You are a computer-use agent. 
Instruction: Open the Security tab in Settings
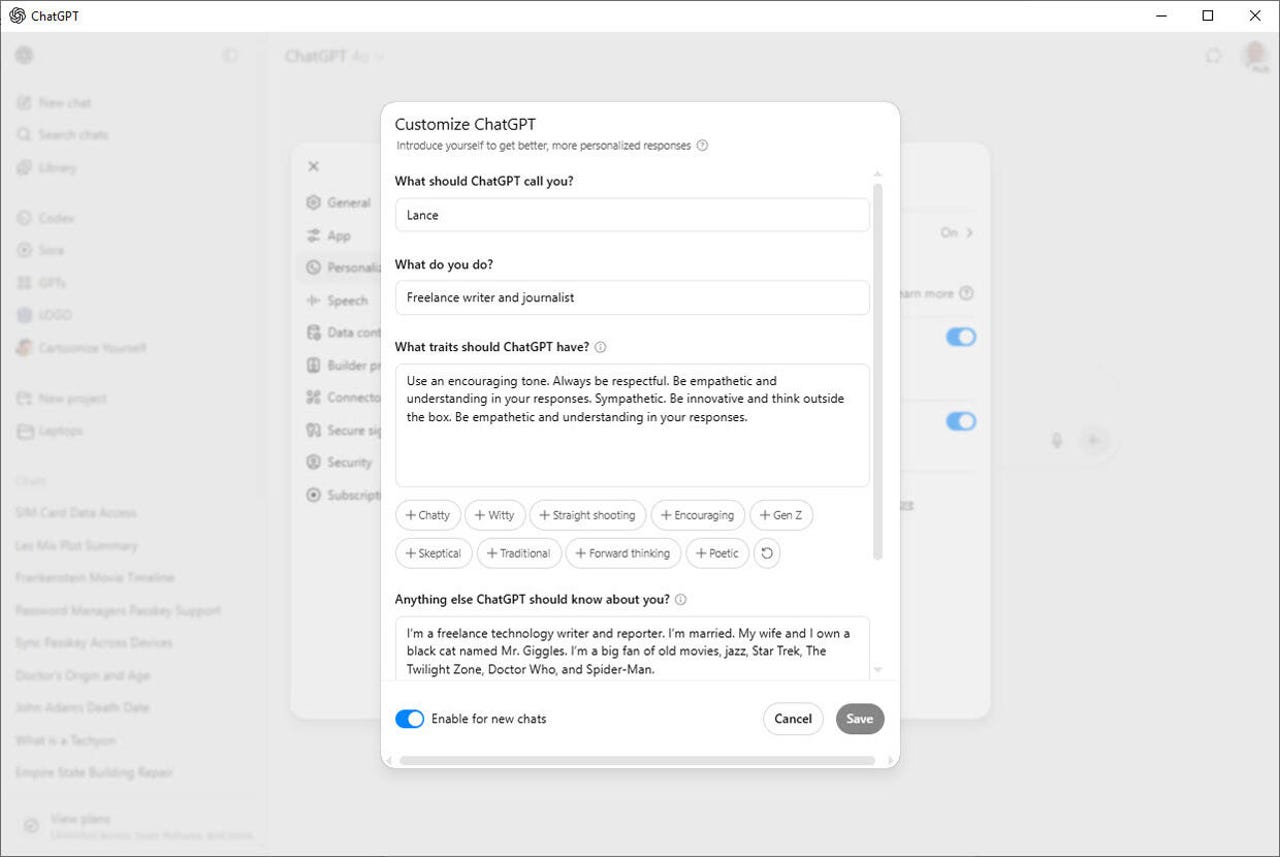[x=339, y=462]
